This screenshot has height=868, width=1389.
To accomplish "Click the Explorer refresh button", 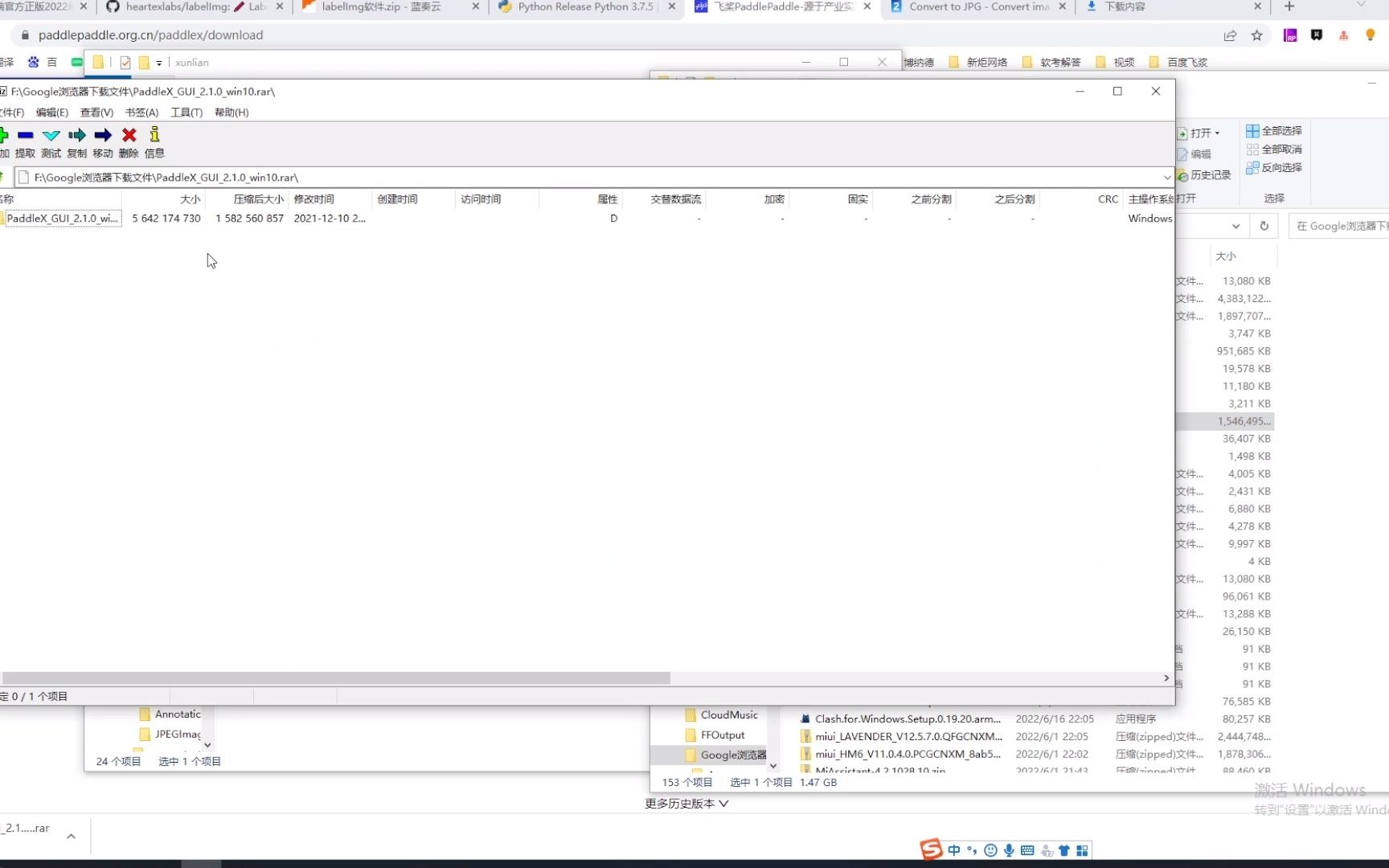I will point(1264,226).
